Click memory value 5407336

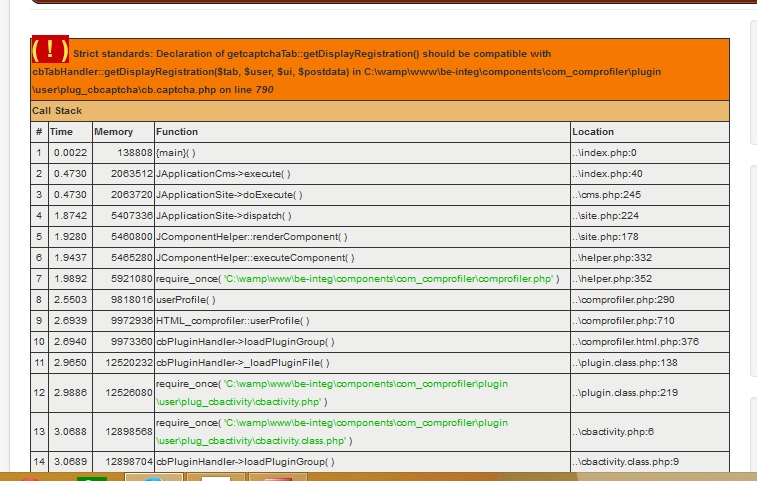pyautogui.click(x=132, y=216)
